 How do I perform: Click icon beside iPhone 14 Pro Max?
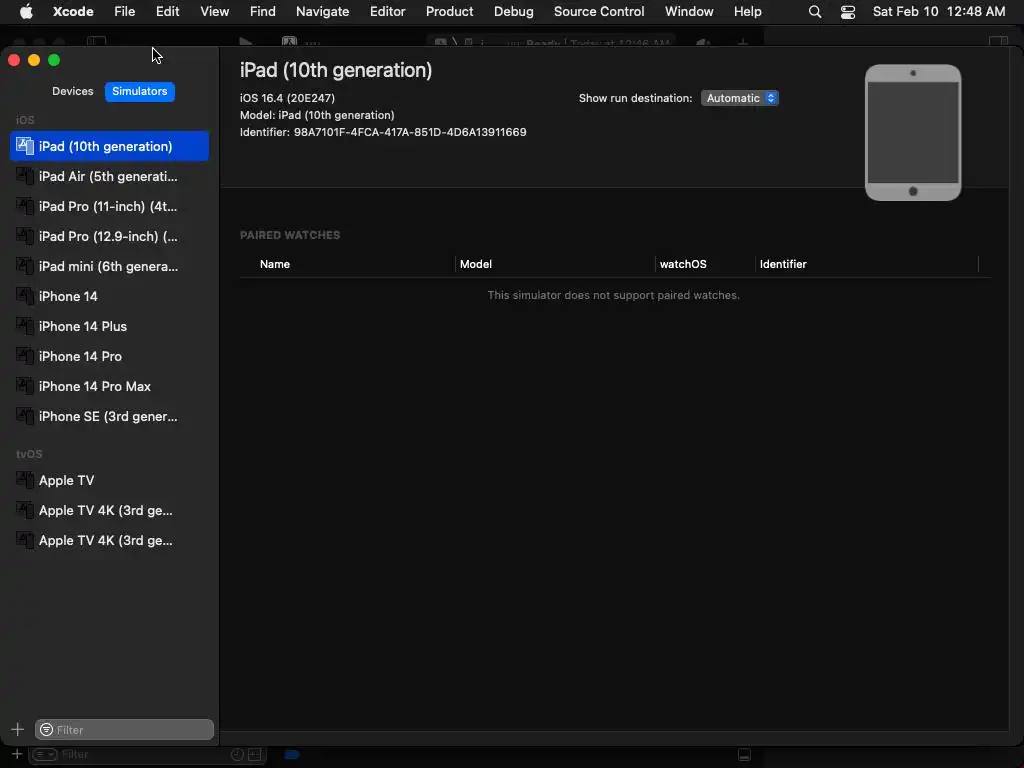point(25,386)
